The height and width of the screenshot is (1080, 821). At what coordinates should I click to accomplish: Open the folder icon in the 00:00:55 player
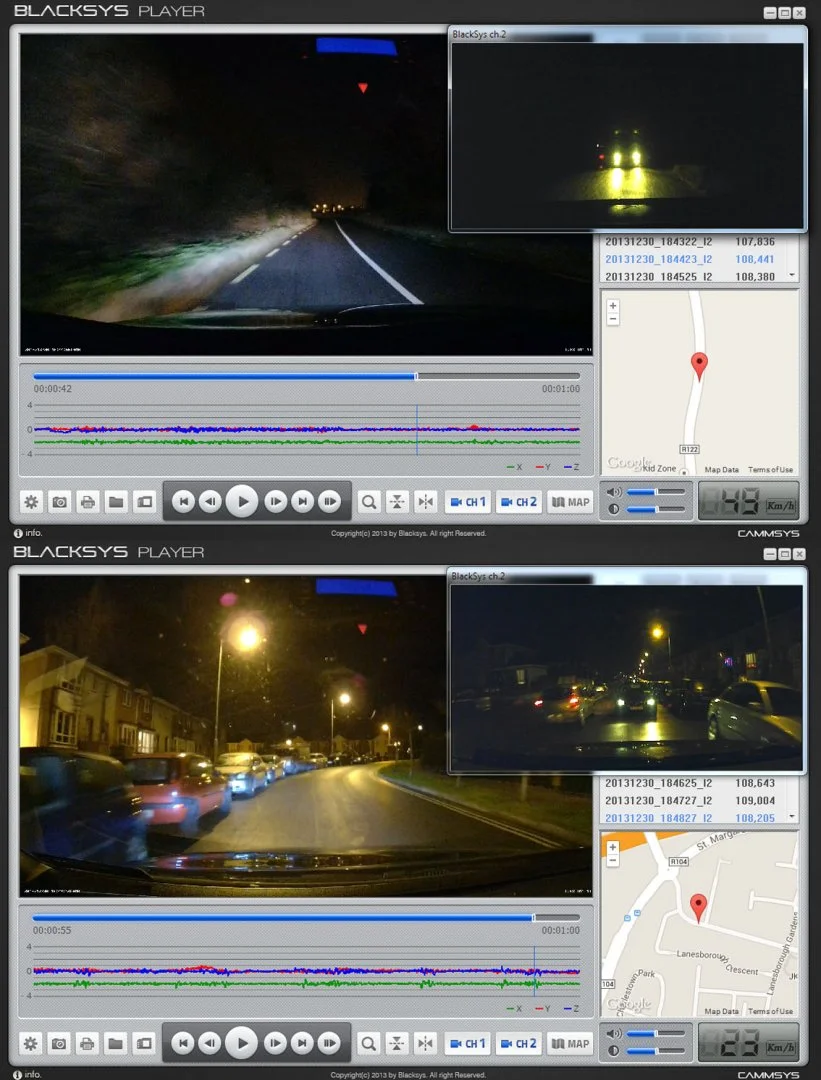point(116,1043)
